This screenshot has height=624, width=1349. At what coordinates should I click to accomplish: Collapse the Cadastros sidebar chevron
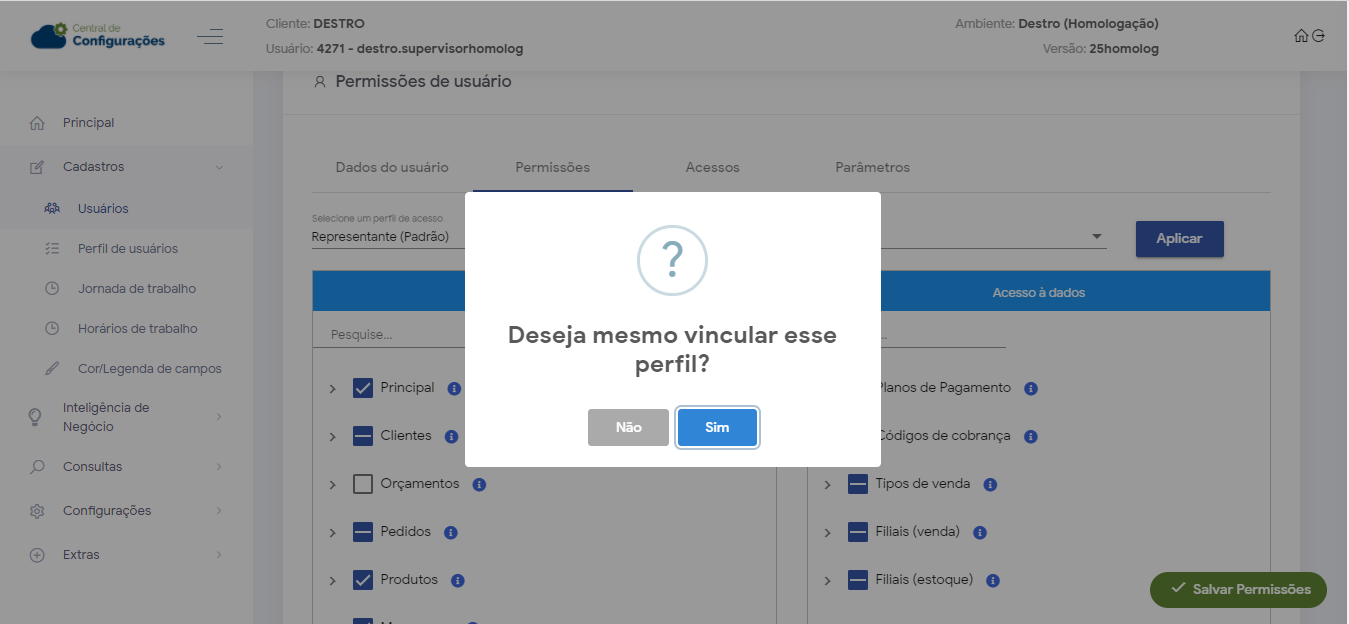[x=219, y=167]
